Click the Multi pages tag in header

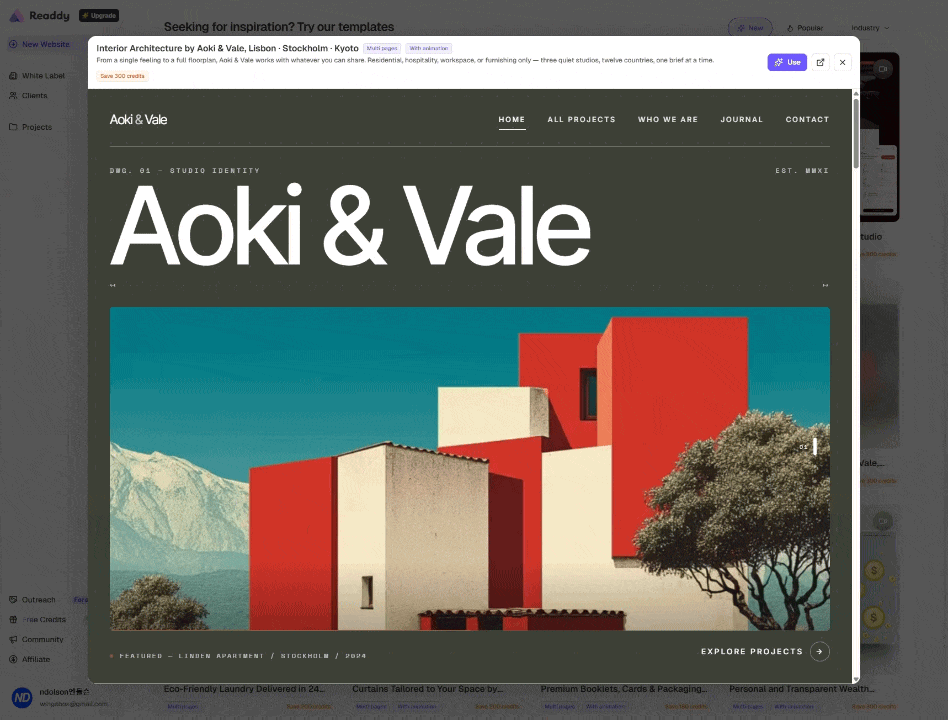pyautogui.click(x=382, y=48)
